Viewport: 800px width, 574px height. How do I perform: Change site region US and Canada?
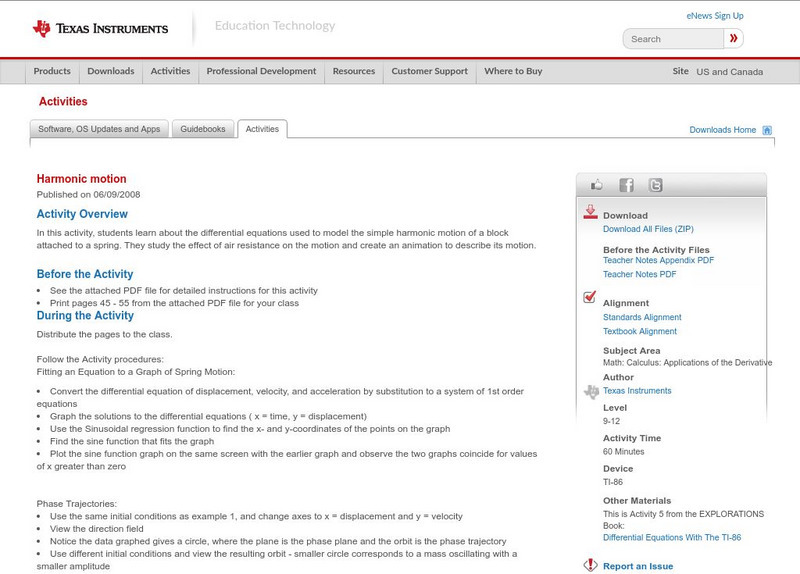click(x=730, y=72)
